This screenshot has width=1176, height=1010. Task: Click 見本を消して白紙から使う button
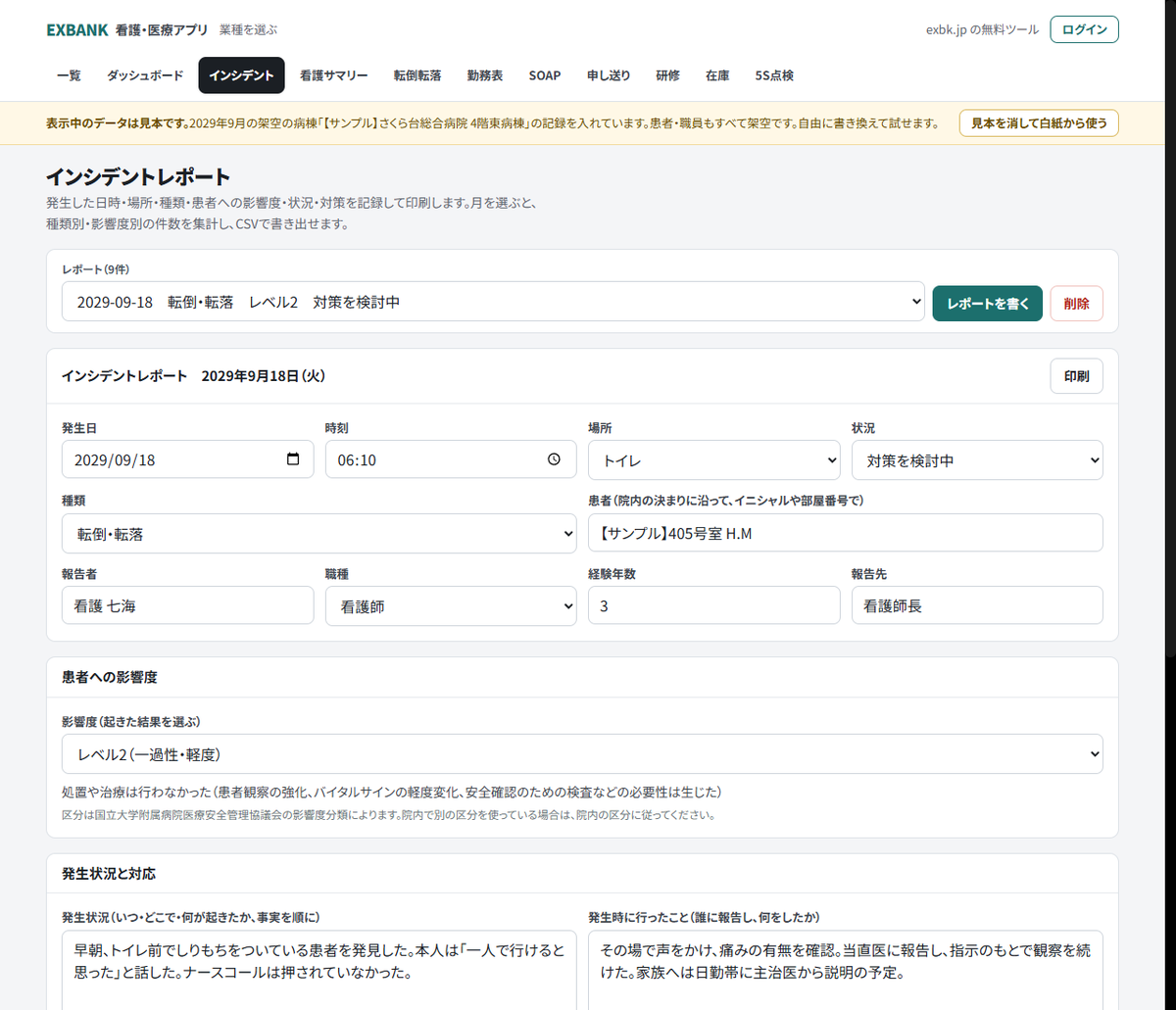1039,123
